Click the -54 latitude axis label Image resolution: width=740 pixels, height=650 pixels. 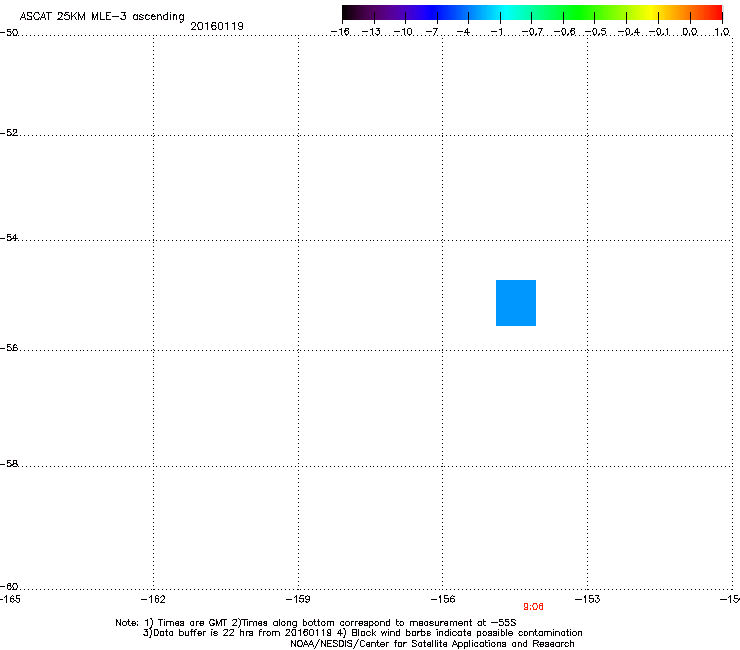click(x=9, y=237)
